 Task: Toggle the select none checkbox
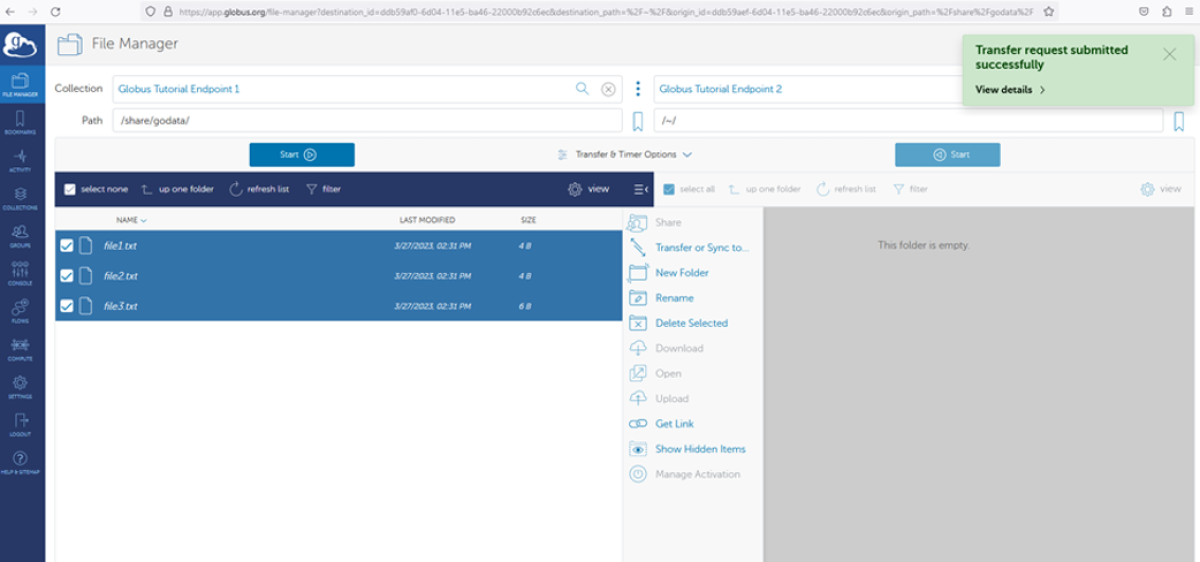[70, 189]
